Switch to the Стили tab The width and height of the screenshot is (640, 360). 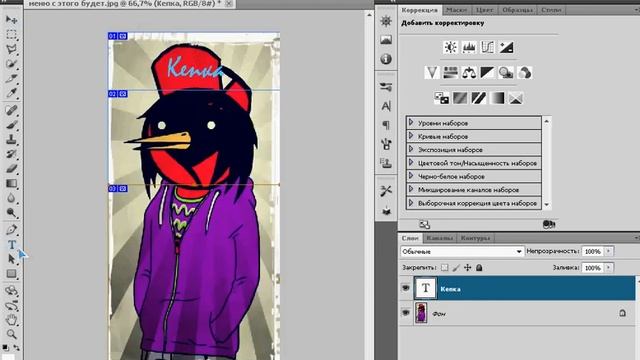[551, 10]
